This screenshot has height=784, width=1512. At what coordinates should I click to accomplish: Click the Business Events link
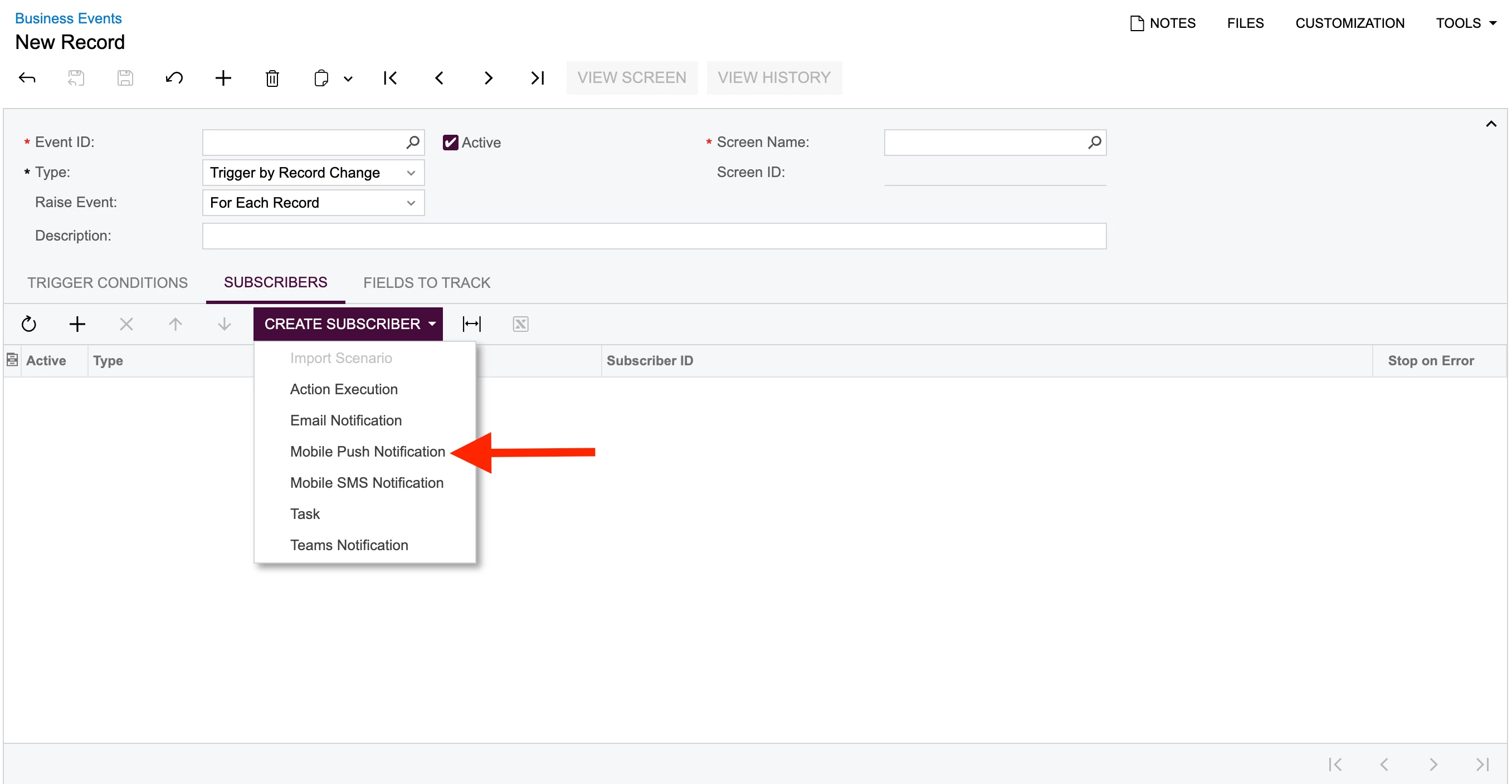point(68,18)
